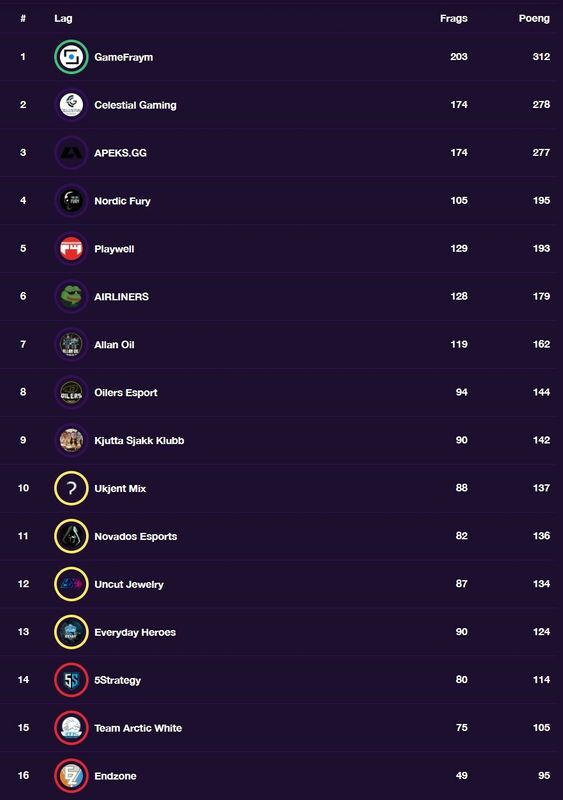Click the Team Arctic White logo
The height and width of the screenshot is (800, 563).
[x=71, y=728]
